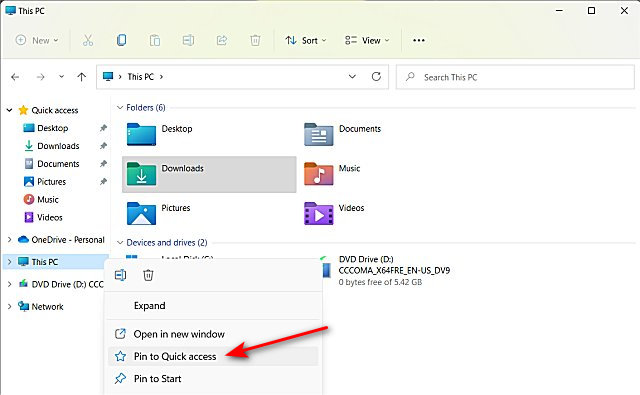Click the Delete trash icon in context menu

point(148,275)
